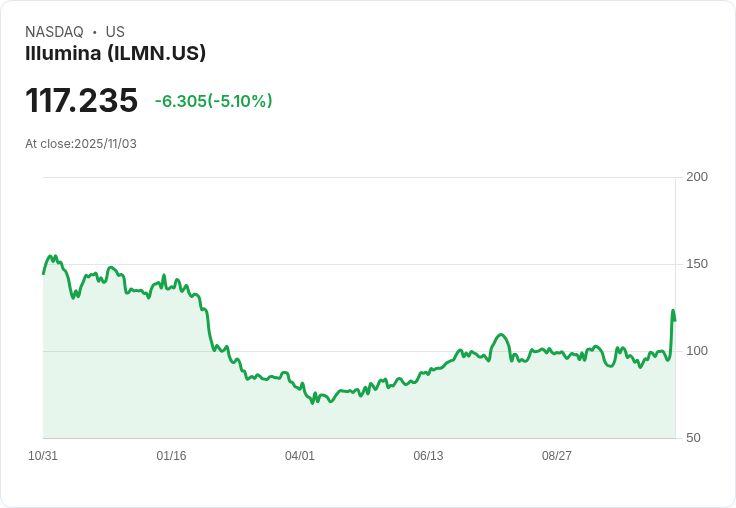The height and width of the screenshot is (508, 736).
Task: Click the 06/13 date axis label
Action: 428,456
